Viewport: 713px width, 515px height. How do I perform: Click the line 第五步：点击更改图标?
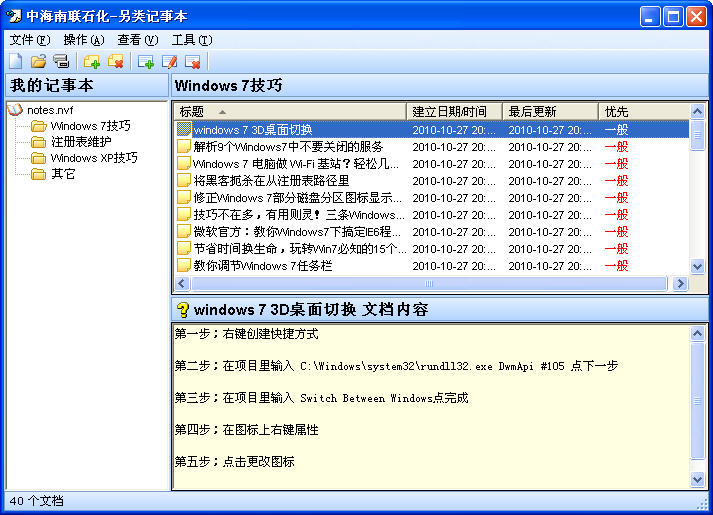coord(235,462)
